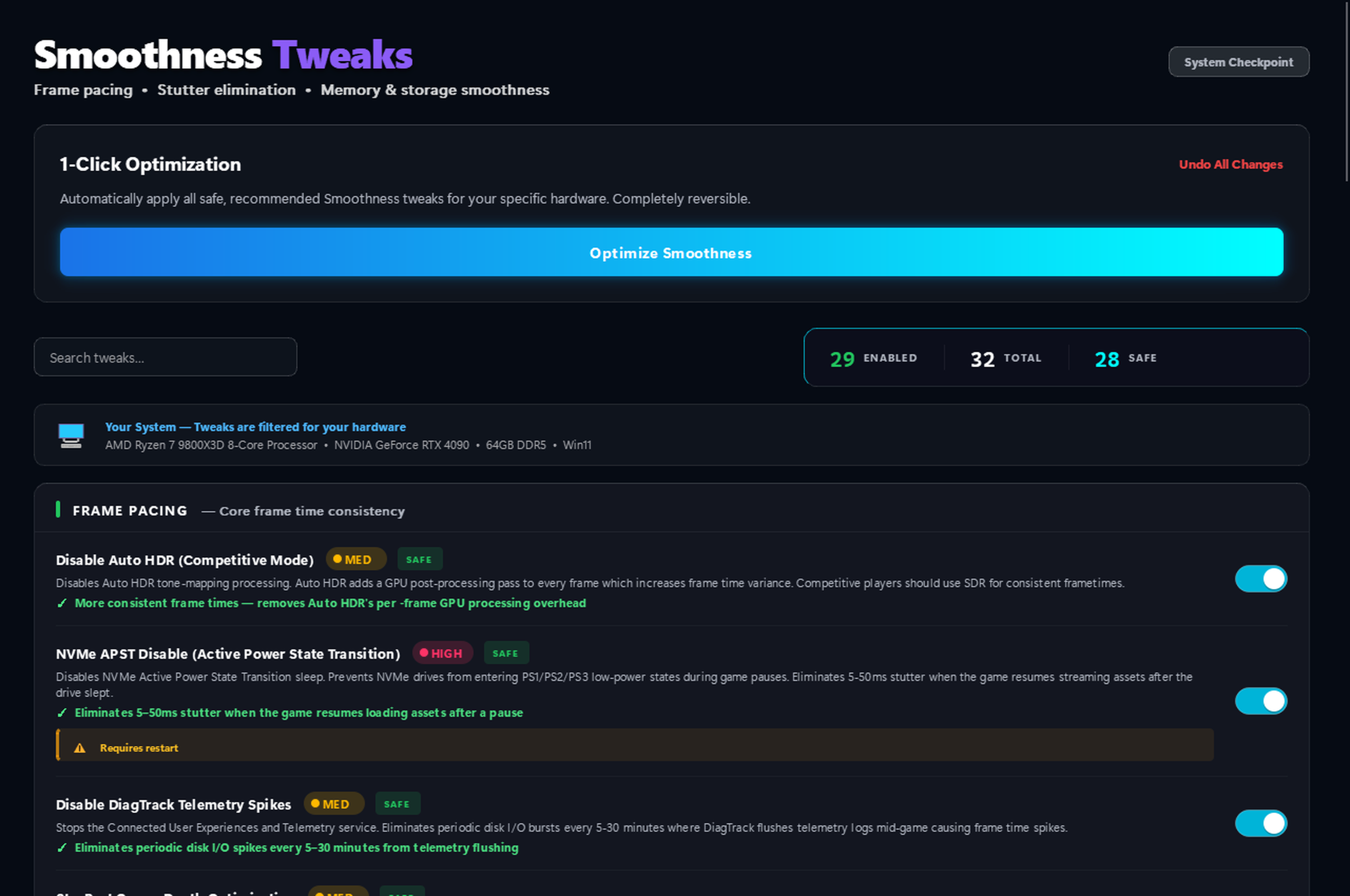Click the computer icon in Your System card

point(70,435)
